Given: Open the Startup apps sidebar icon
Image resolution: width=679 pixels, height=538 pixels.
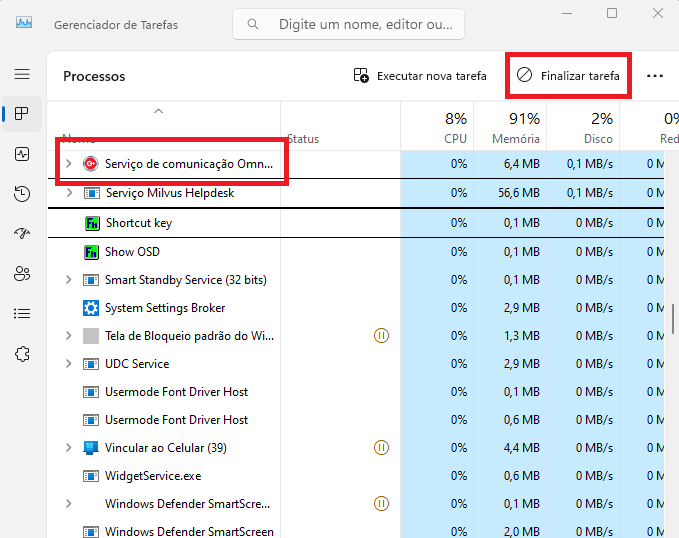Looking at the screenshot, I should pos(22,233).
